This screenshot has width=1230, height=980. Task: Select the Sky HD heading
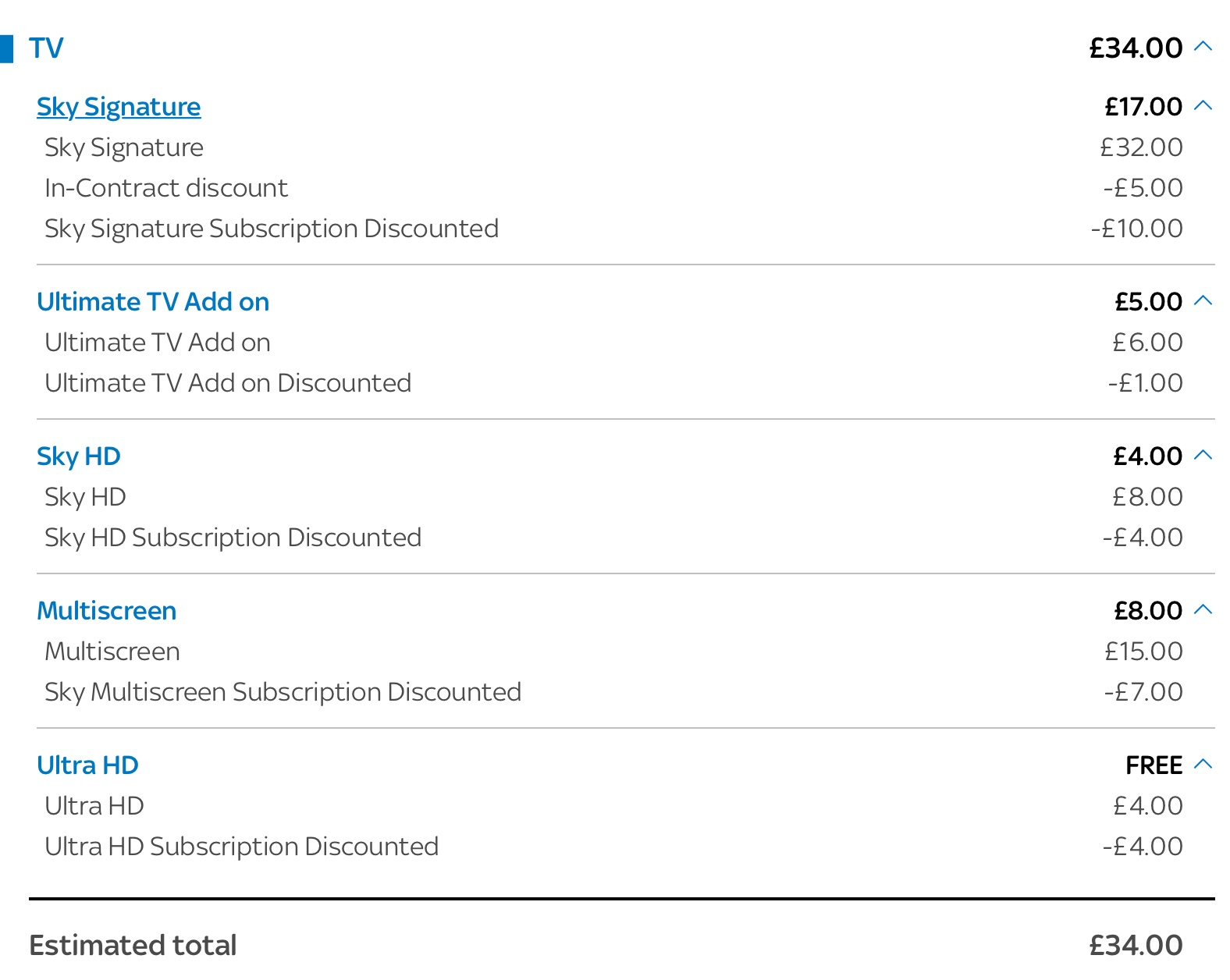coord(79,456)
